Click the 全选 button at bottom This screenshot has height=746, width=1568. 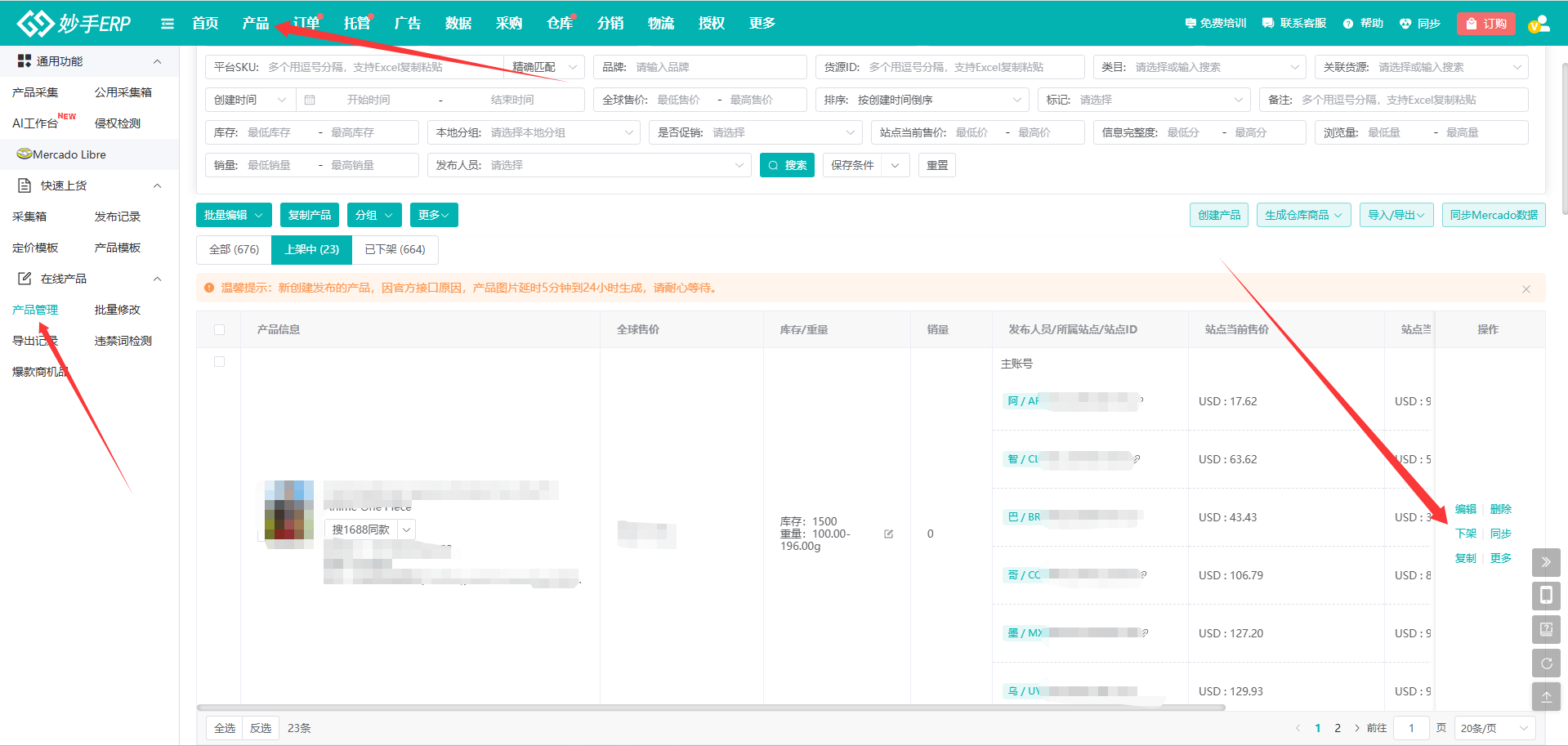tap(225, 728)
